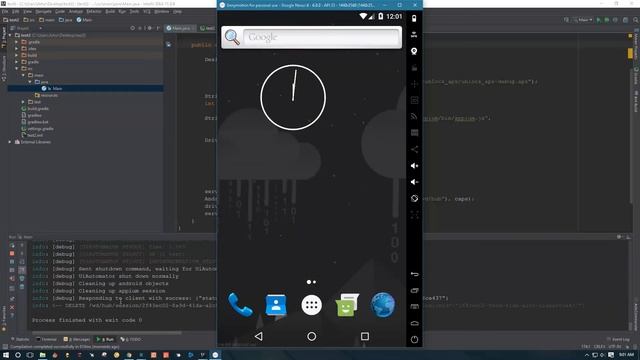Tap the search magnifier icon in the Google widget

coord(232,37)
